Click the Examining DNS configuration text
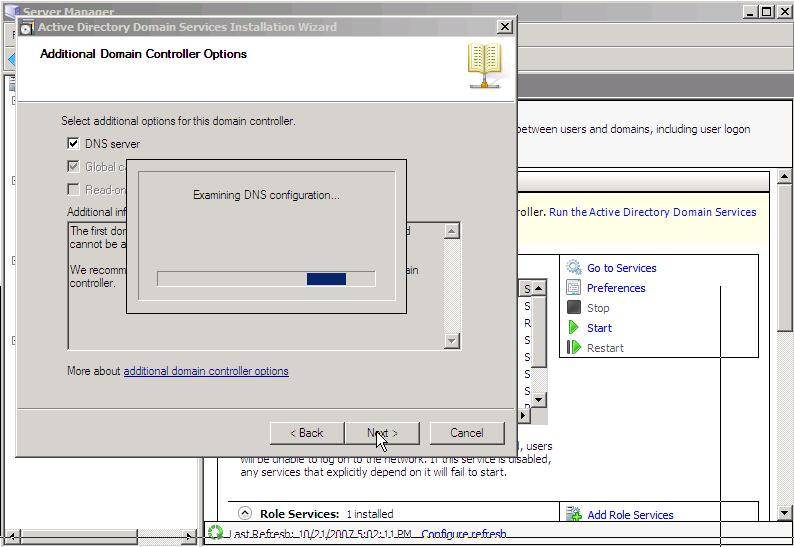Image resolution: width=794 pixels, height=547 pixels. (266, 195)
